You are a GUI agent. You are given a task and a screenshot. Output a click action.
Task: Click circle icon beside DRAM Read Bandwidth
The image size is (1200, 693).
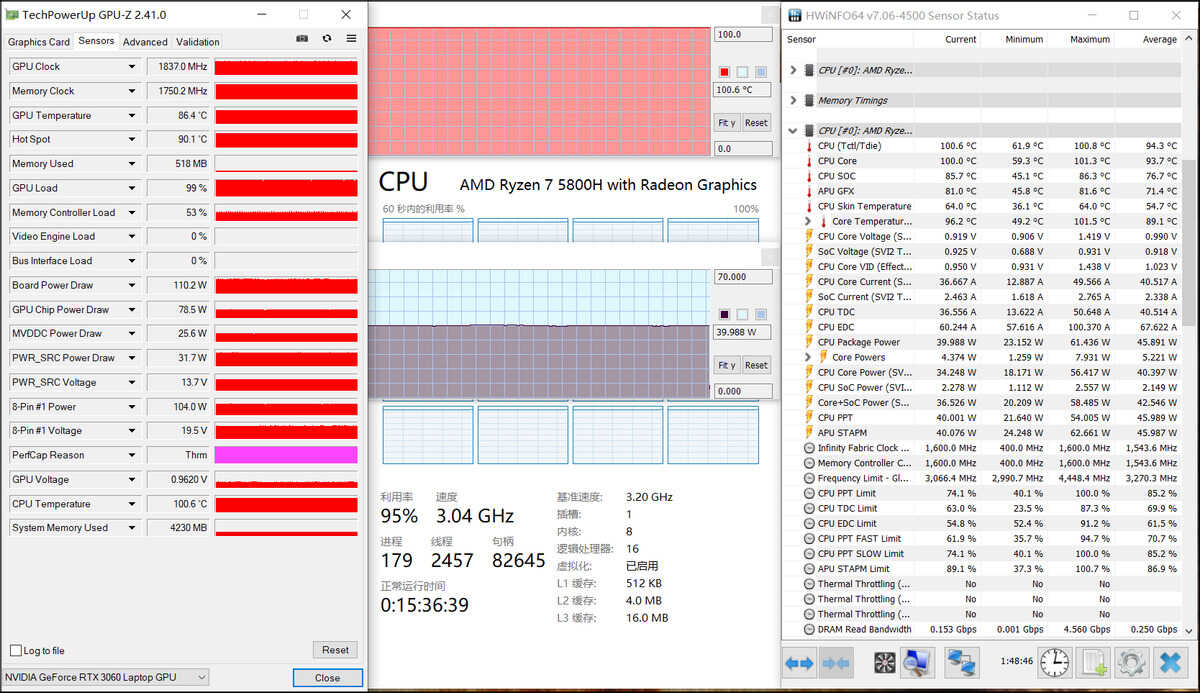[809, 630]
